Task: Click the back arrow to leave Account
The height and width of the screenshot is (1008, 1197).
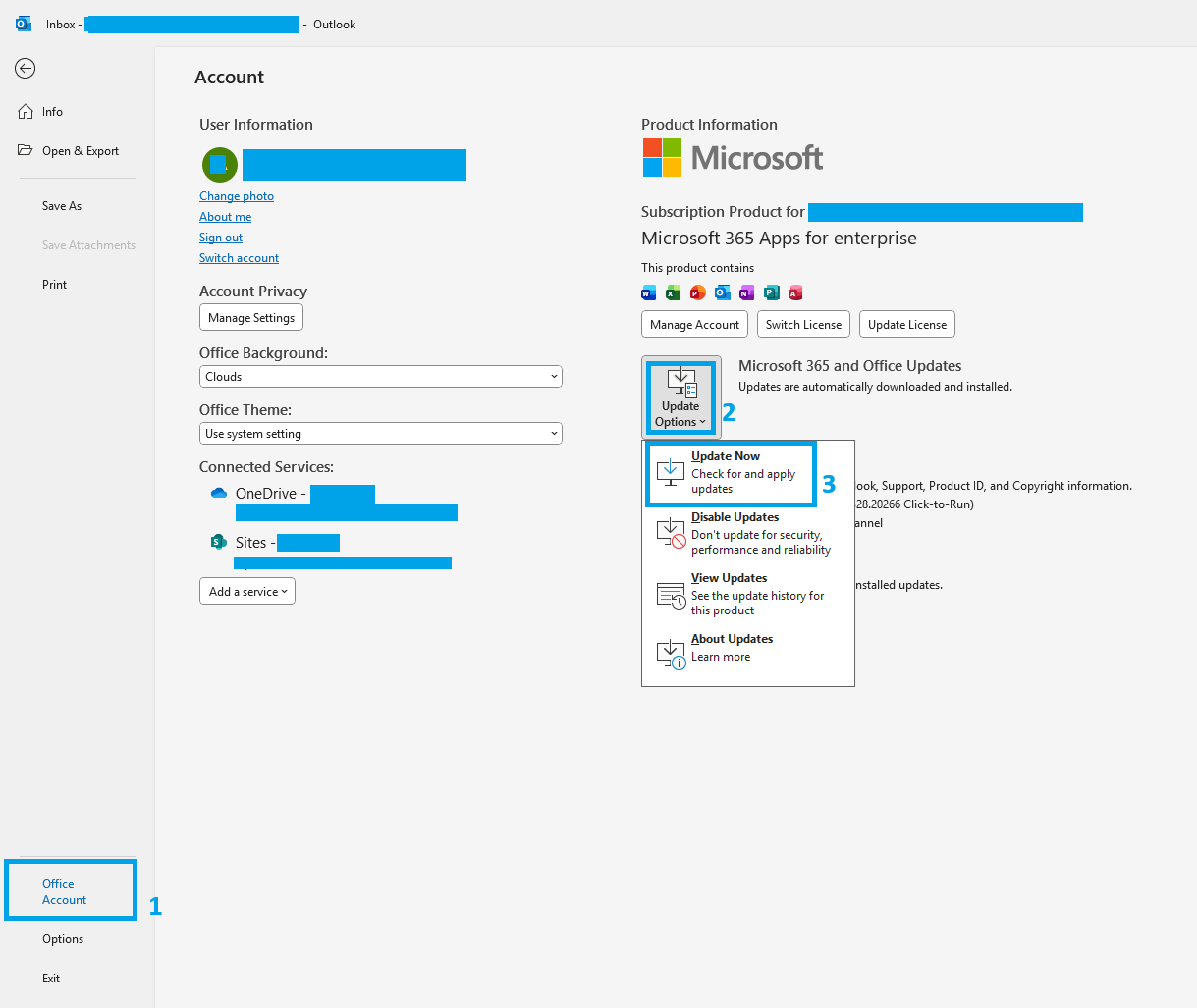Action: 26,68
